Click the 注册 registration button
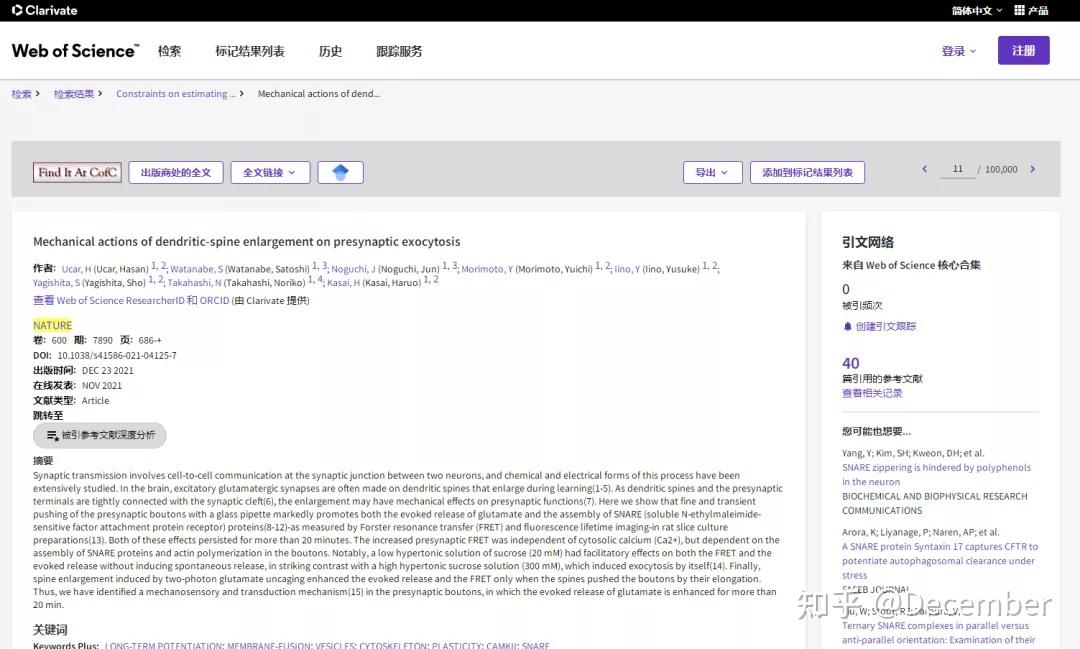Viewport: 1080px width, 649px height. click(x=1023, y=50)
